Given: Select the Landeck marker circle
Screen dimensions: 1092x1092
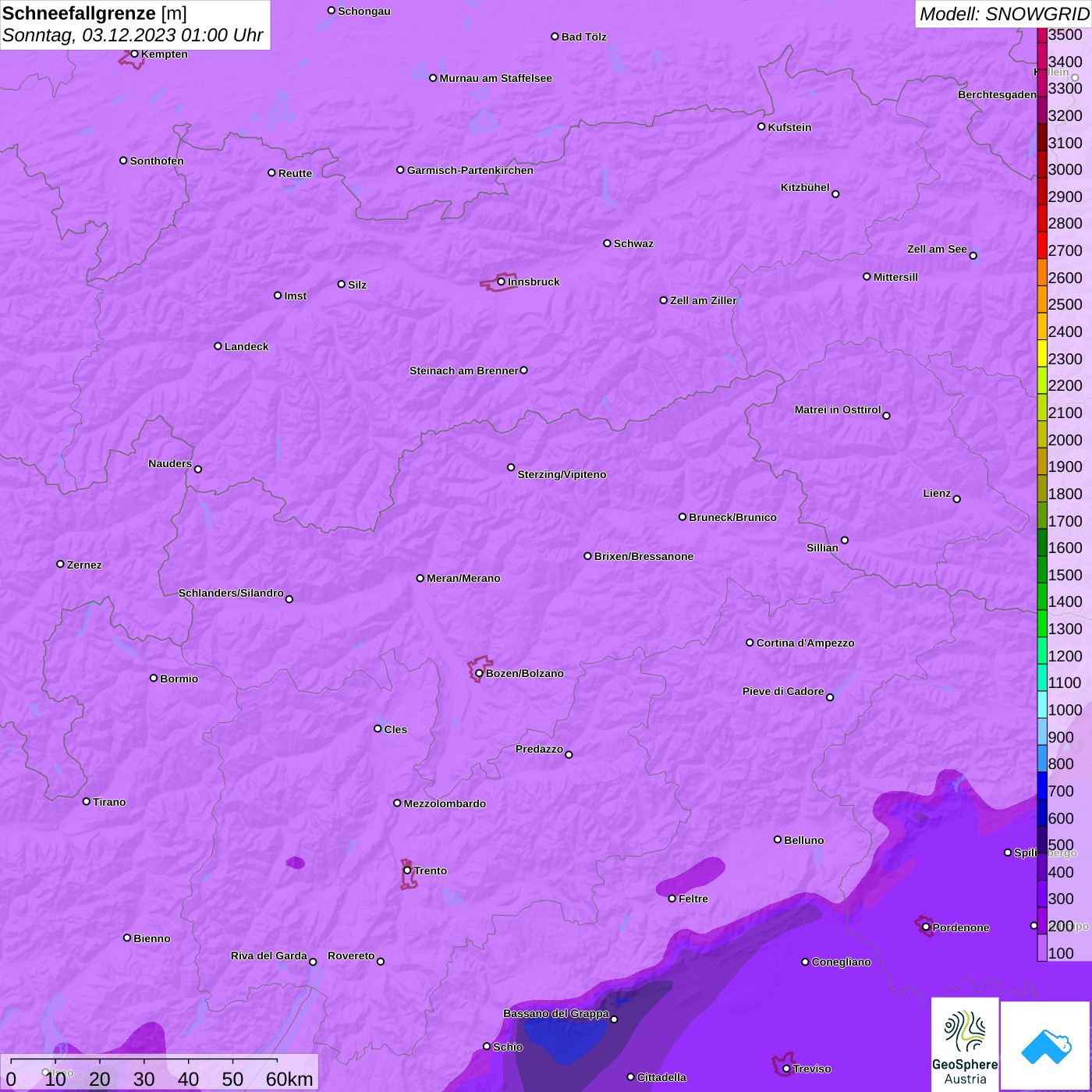Looking at the screenshot, I should 218,346.
